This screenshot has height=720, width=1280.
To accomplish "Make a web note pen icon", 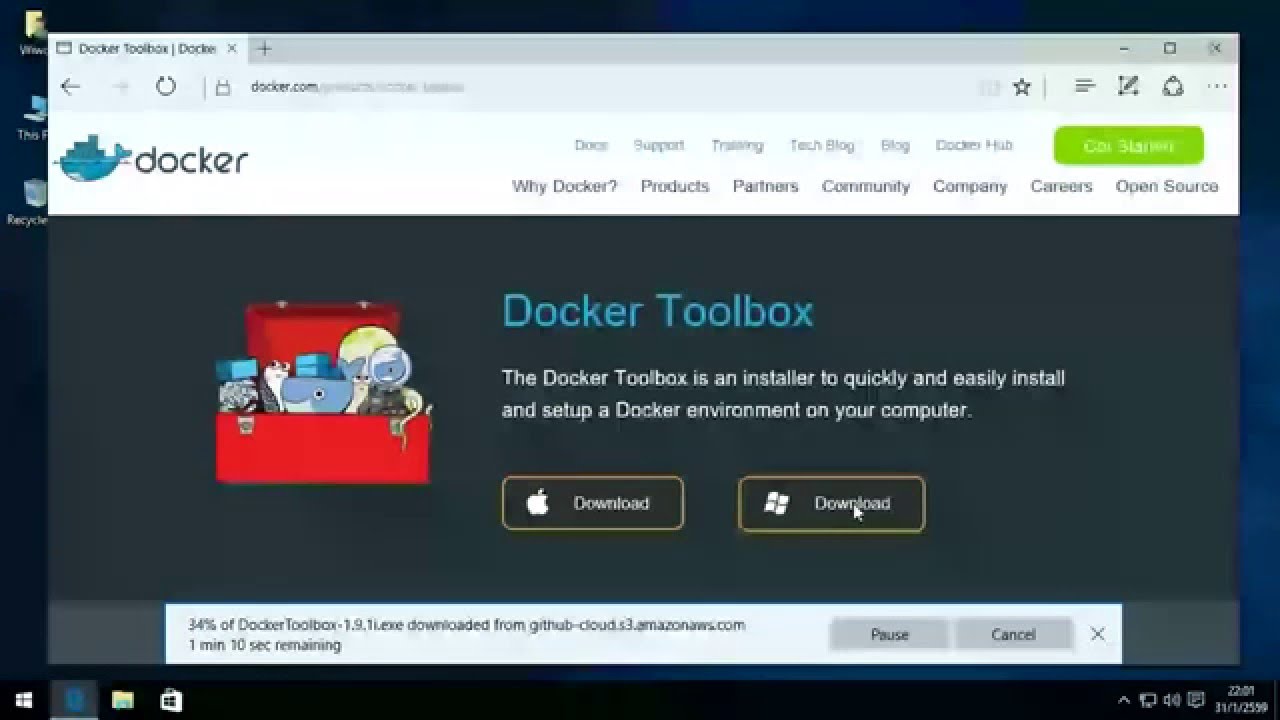I will click(x=1129, y=87).
